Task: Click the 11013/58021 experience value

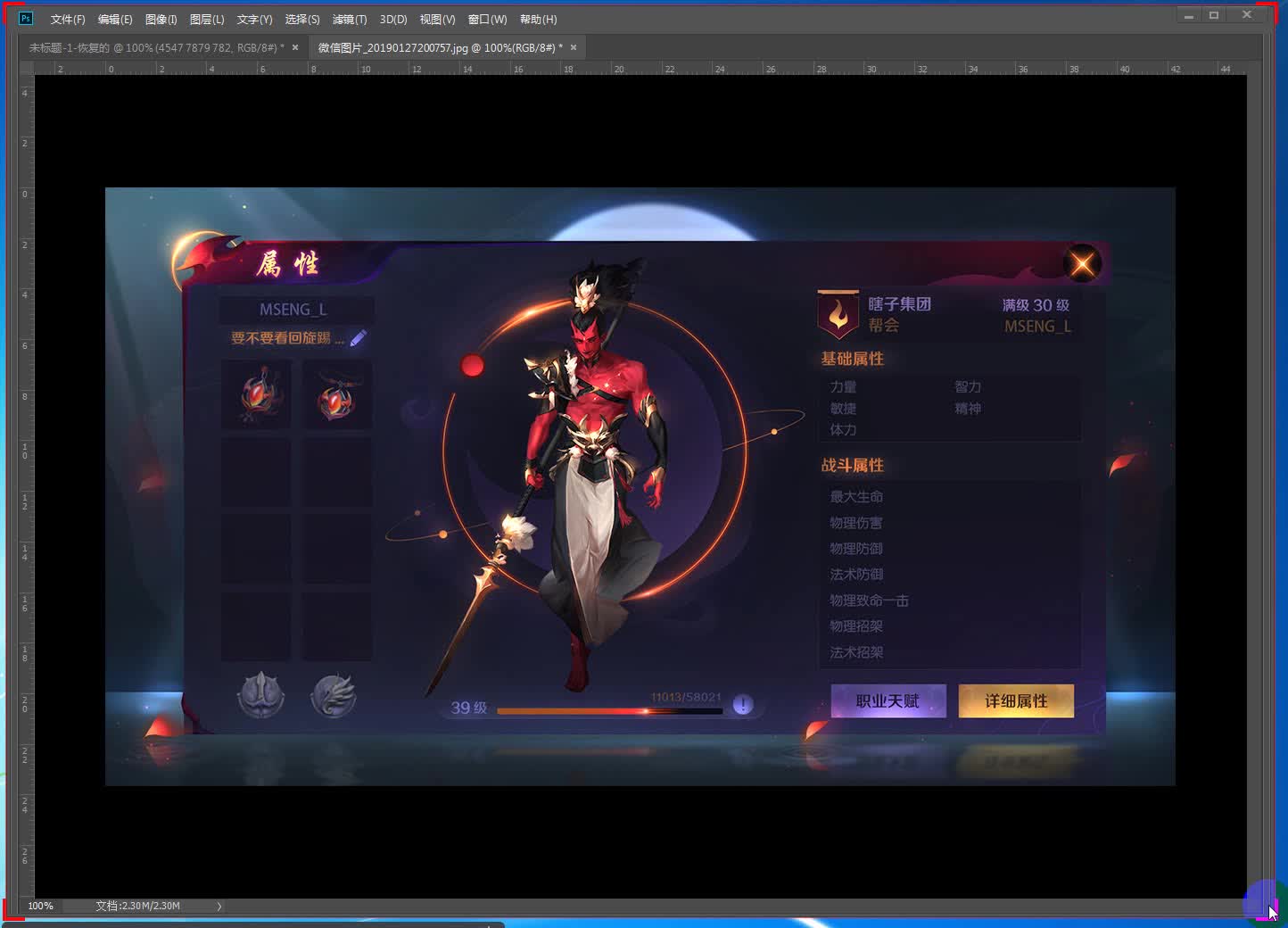Action: 686,697
